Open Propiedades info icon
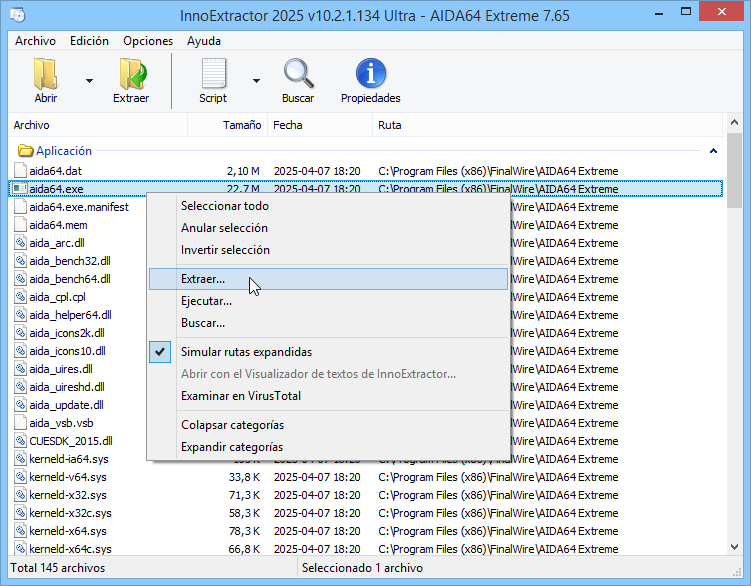The image size is (751, 586). (x=371, y=73)
